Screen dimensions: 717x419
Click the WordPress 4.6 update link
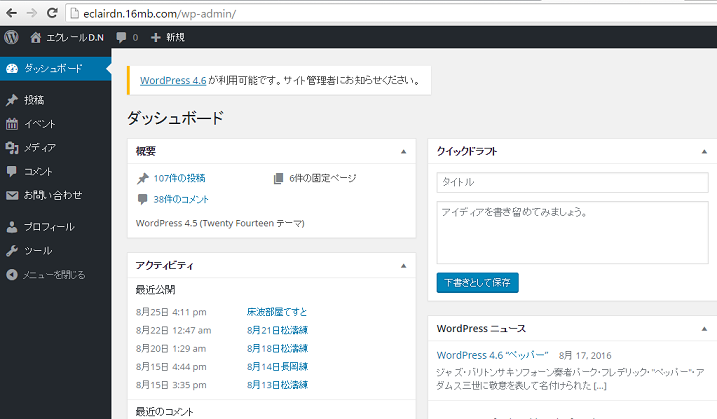173,81
